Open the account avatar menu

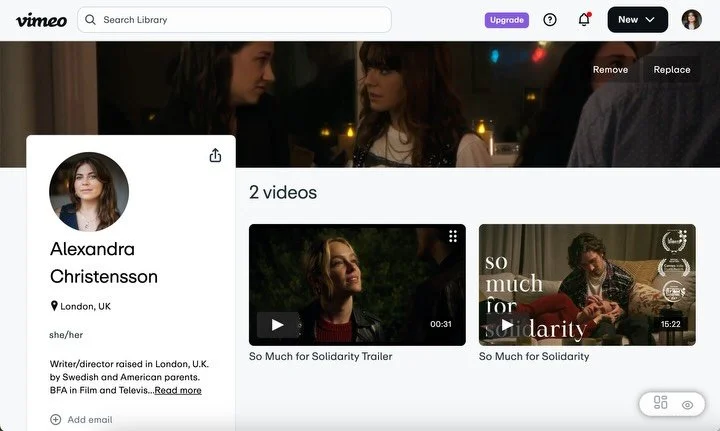[692, 20]
